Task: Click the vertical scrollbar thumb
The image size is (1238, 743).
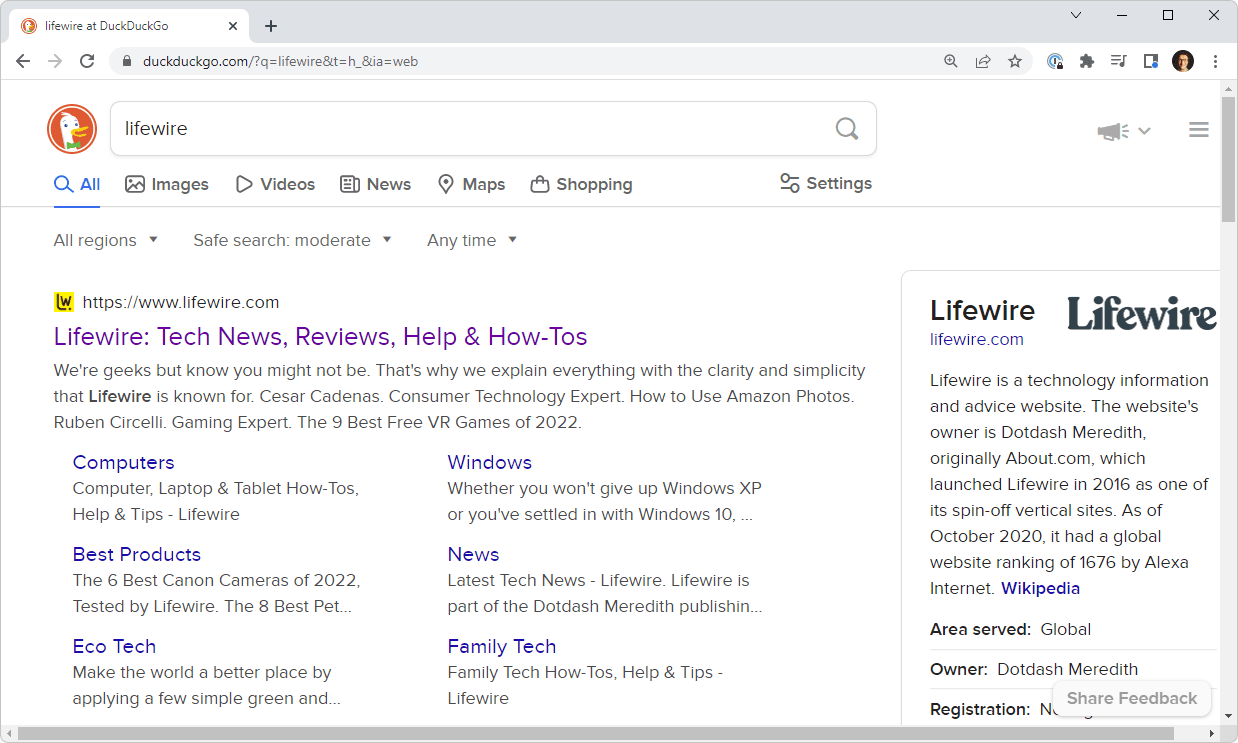Action: point(1229,160)
